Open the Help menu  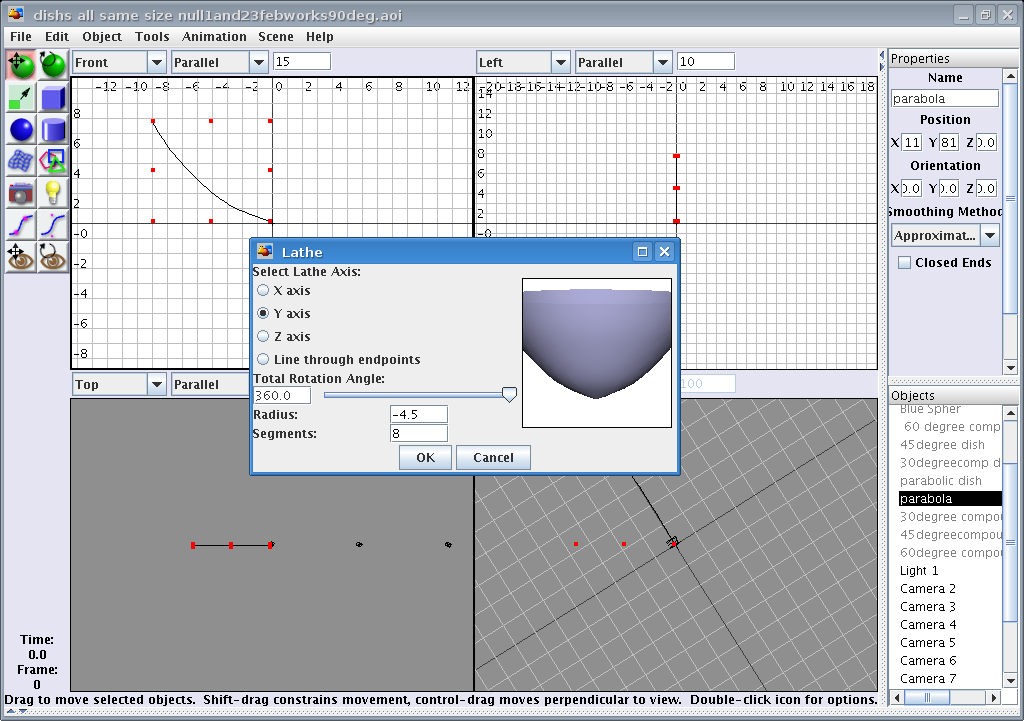(320, 37)
